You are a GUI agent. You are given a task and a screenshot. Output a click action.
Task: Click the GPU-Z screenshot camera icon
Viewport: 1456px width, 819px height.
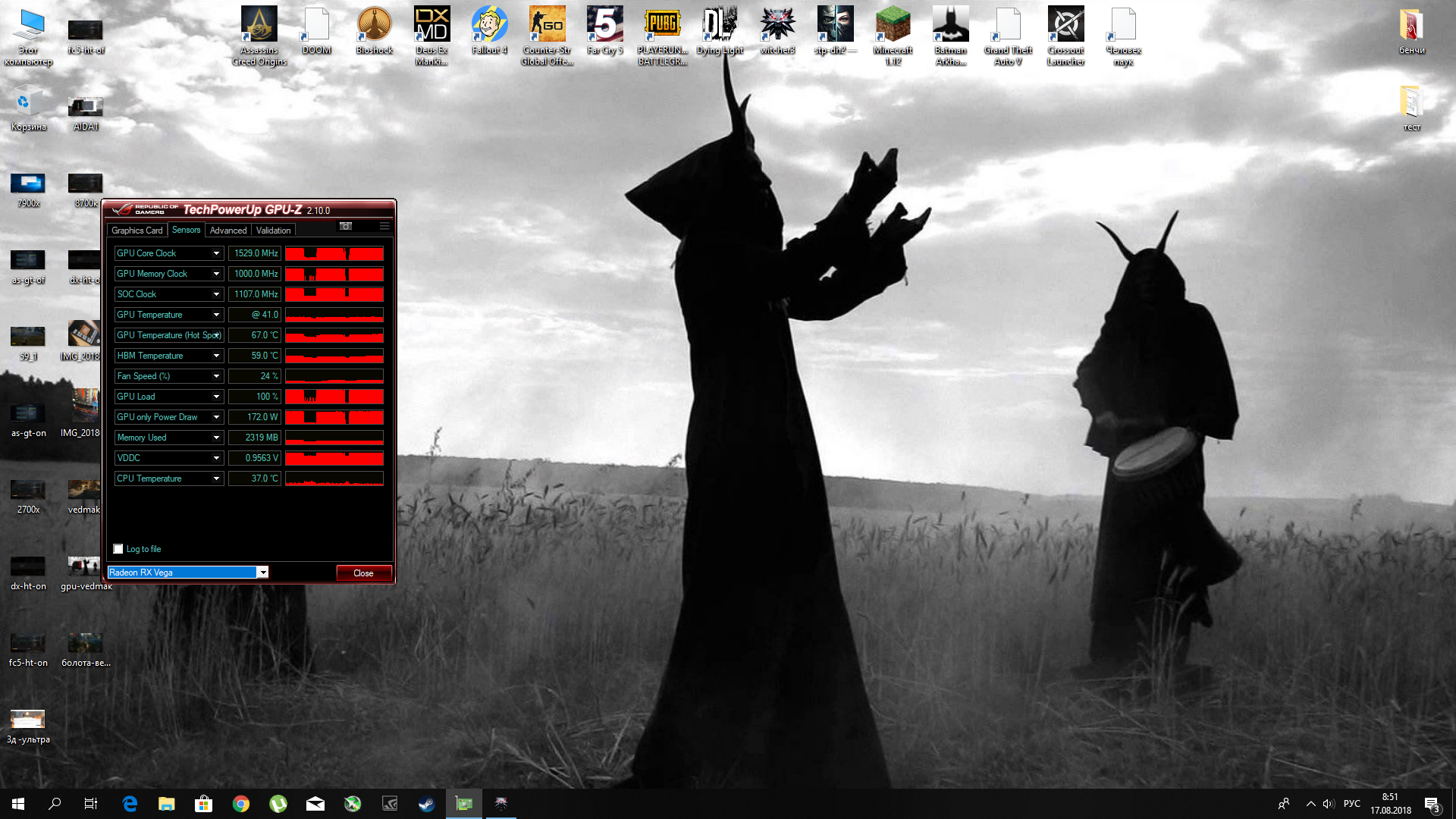pyautogui.click(x=346, y=226)
